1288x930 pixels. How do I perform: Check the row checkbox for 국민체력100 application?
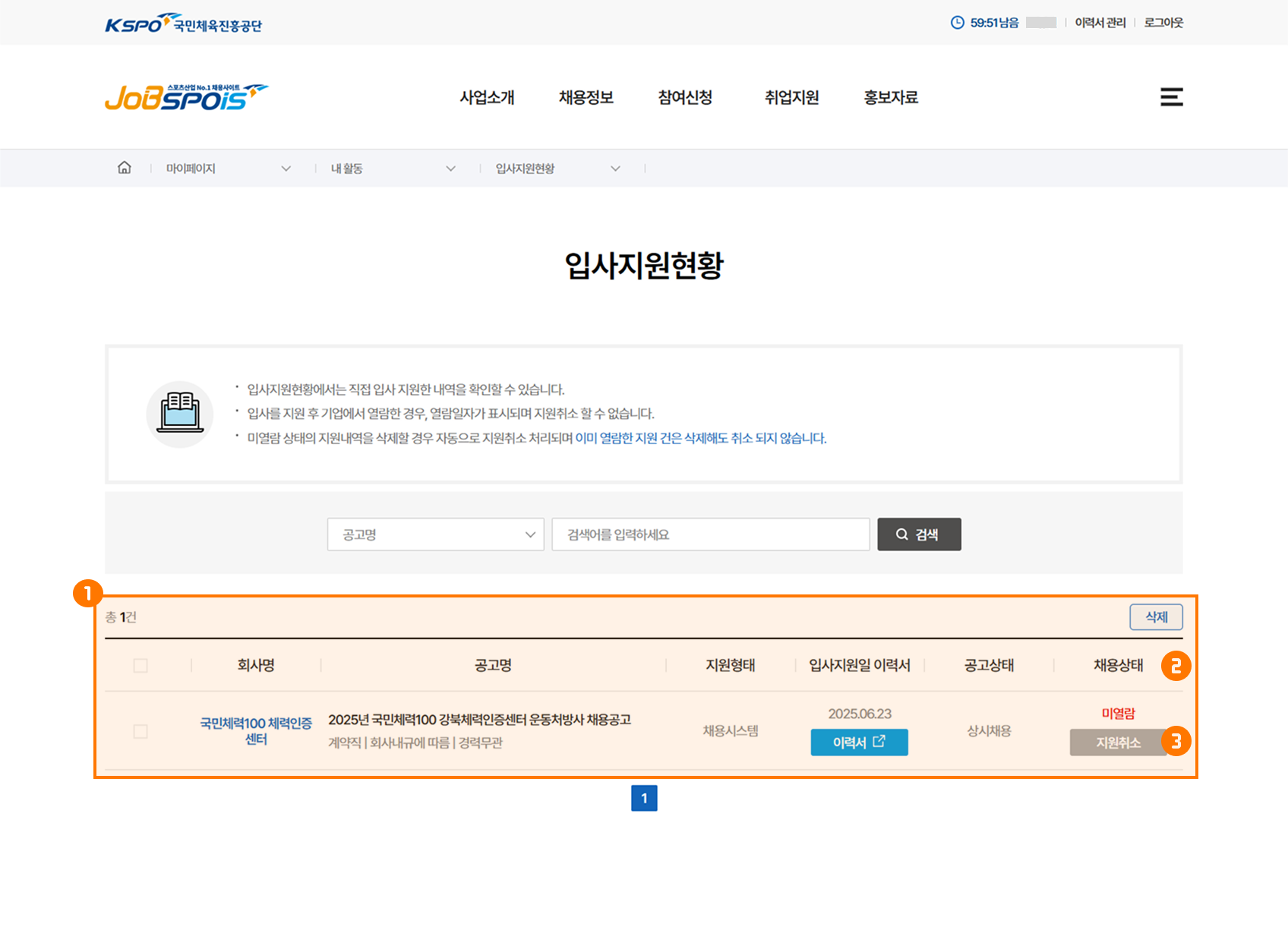tap(140, 731)
